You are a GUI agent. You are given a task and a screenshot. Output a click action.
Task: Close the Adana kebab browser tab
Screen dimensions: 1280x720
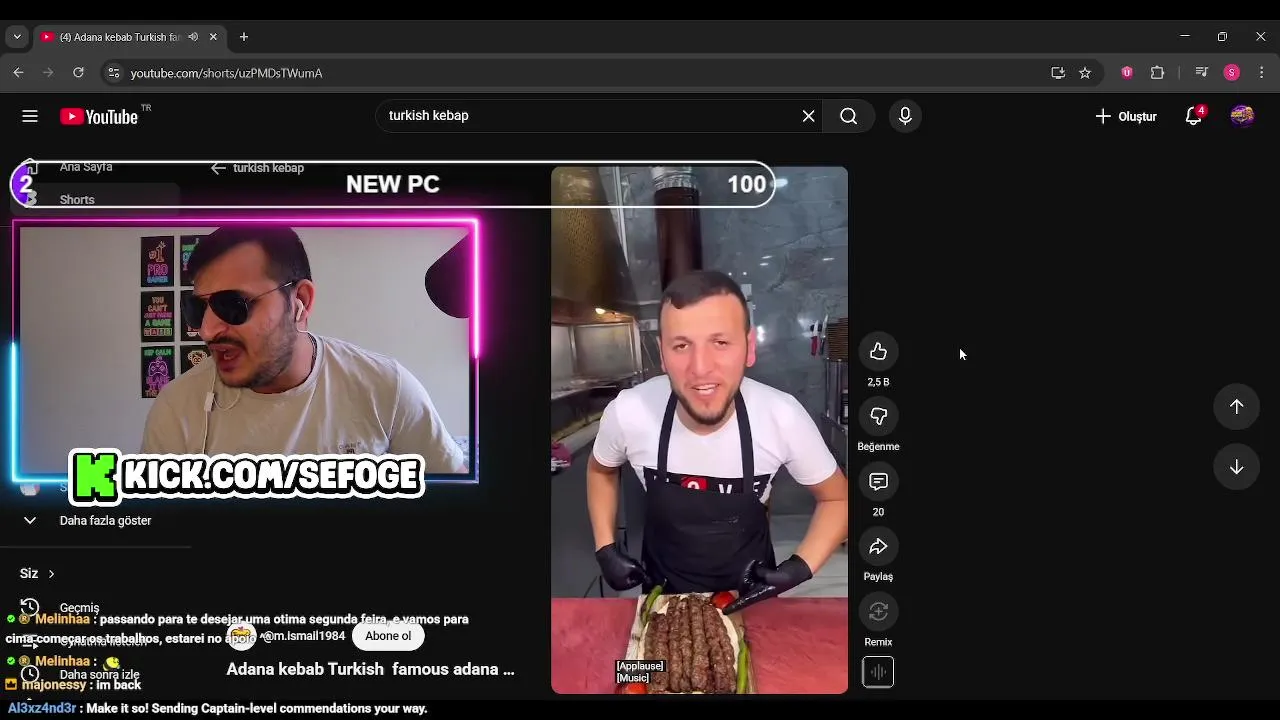tap(213, 37)
